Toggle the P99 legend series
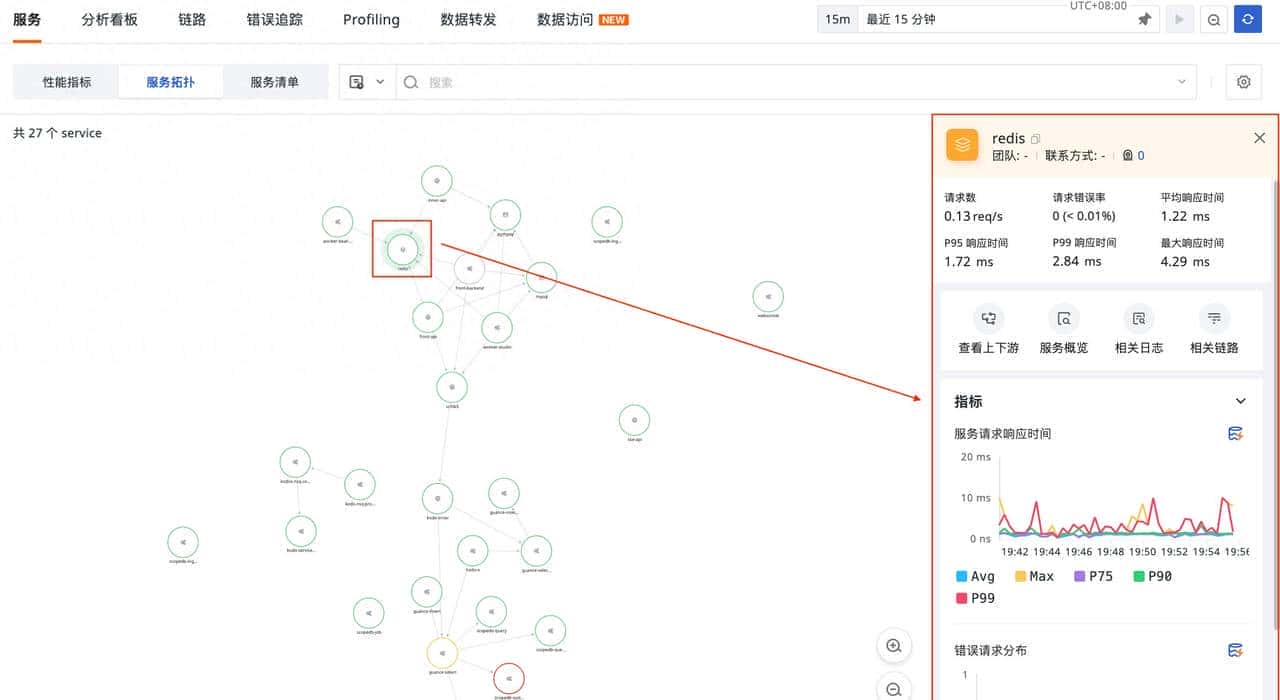Viewport: 1280px width, 700px height. coord(976,598)
